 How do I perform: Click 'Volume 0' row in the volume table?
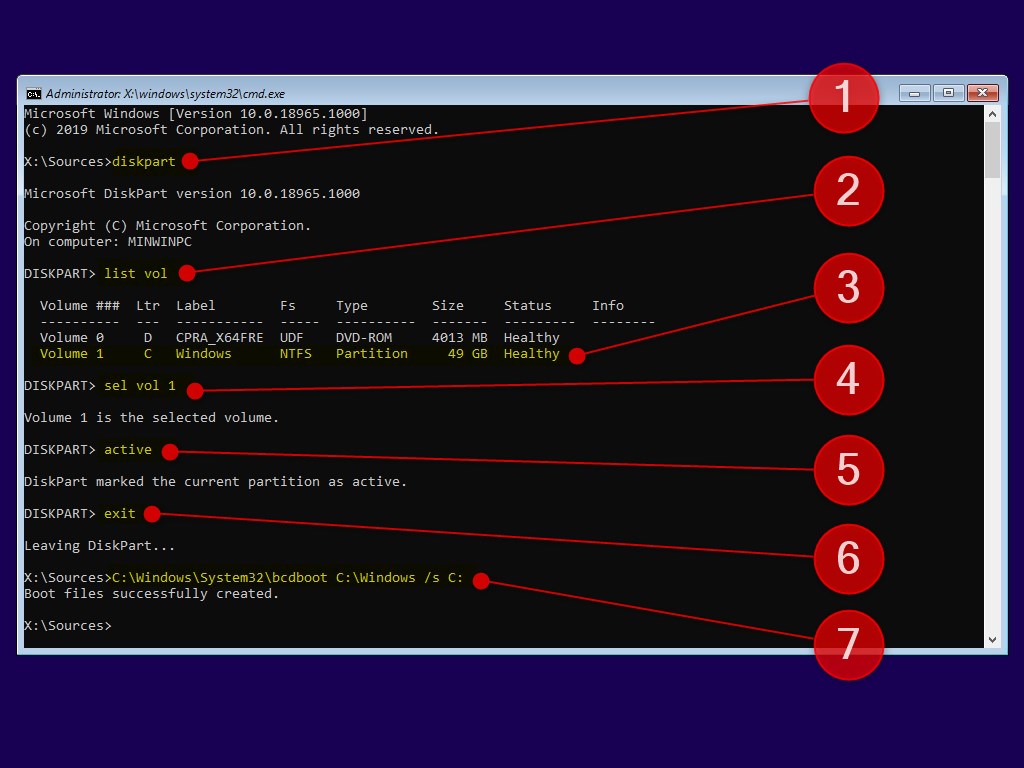[300, 338]
